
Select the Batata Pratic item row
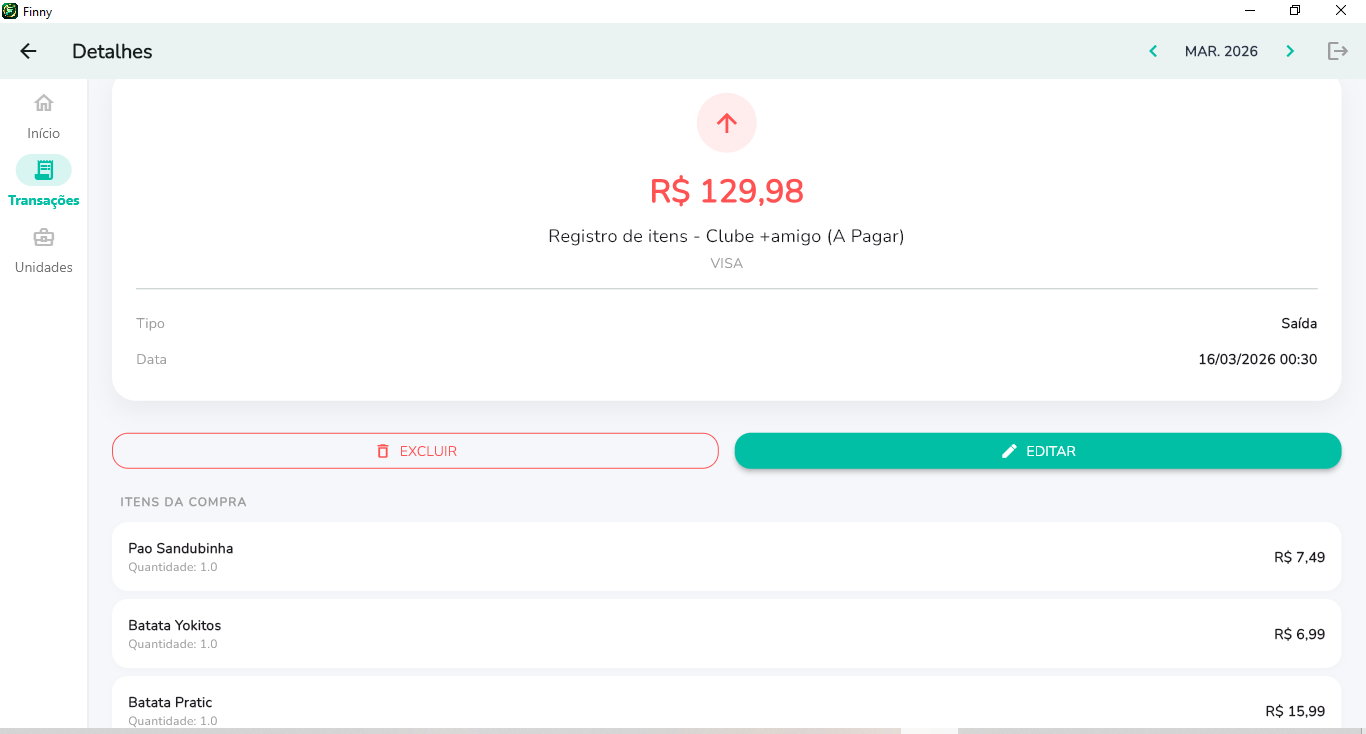(726, 706)
